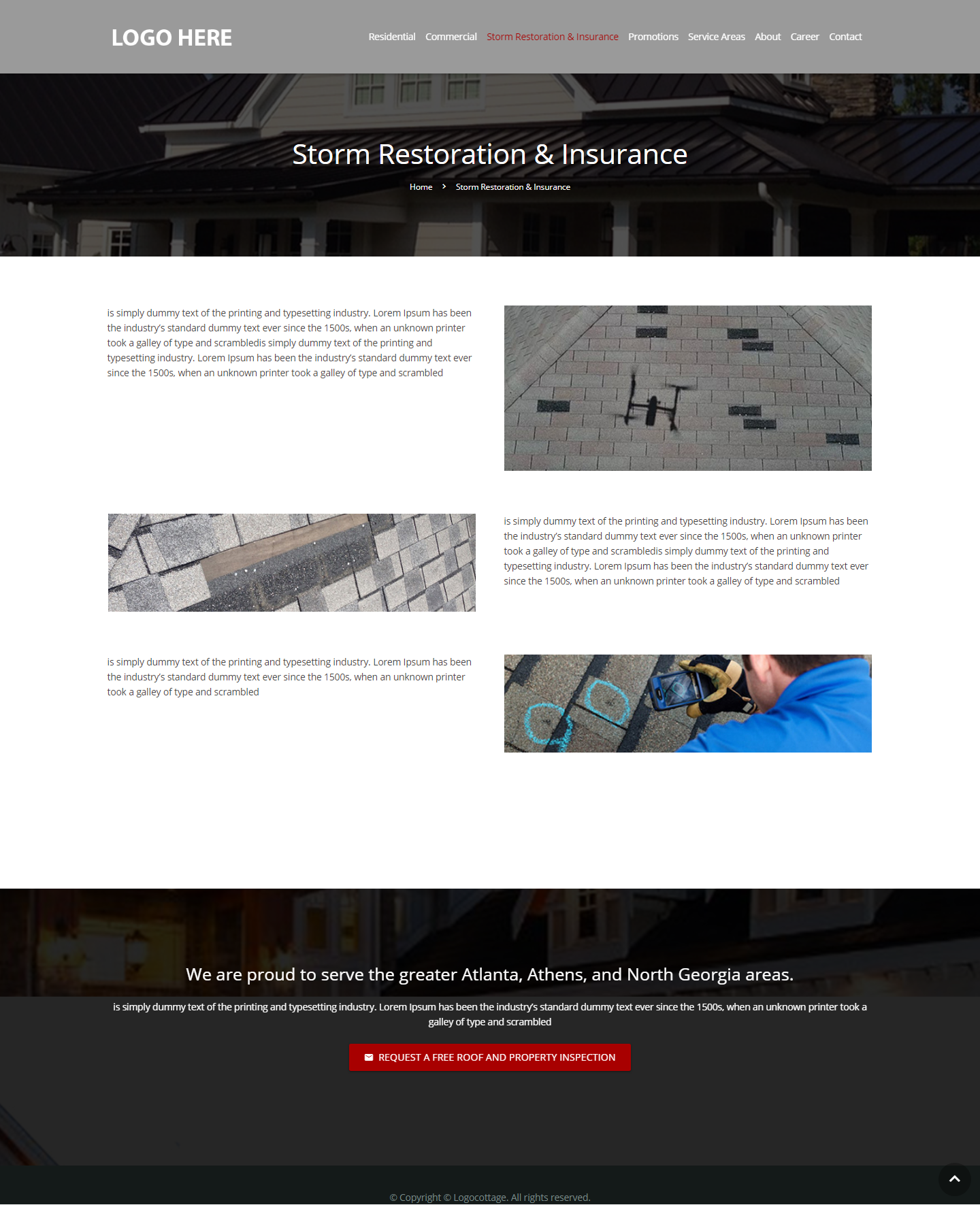Viewport: 980px width, 1205px height.
Task: Select Storm Restoration & Insurance in navigation bar
Action: coord(552,37)
